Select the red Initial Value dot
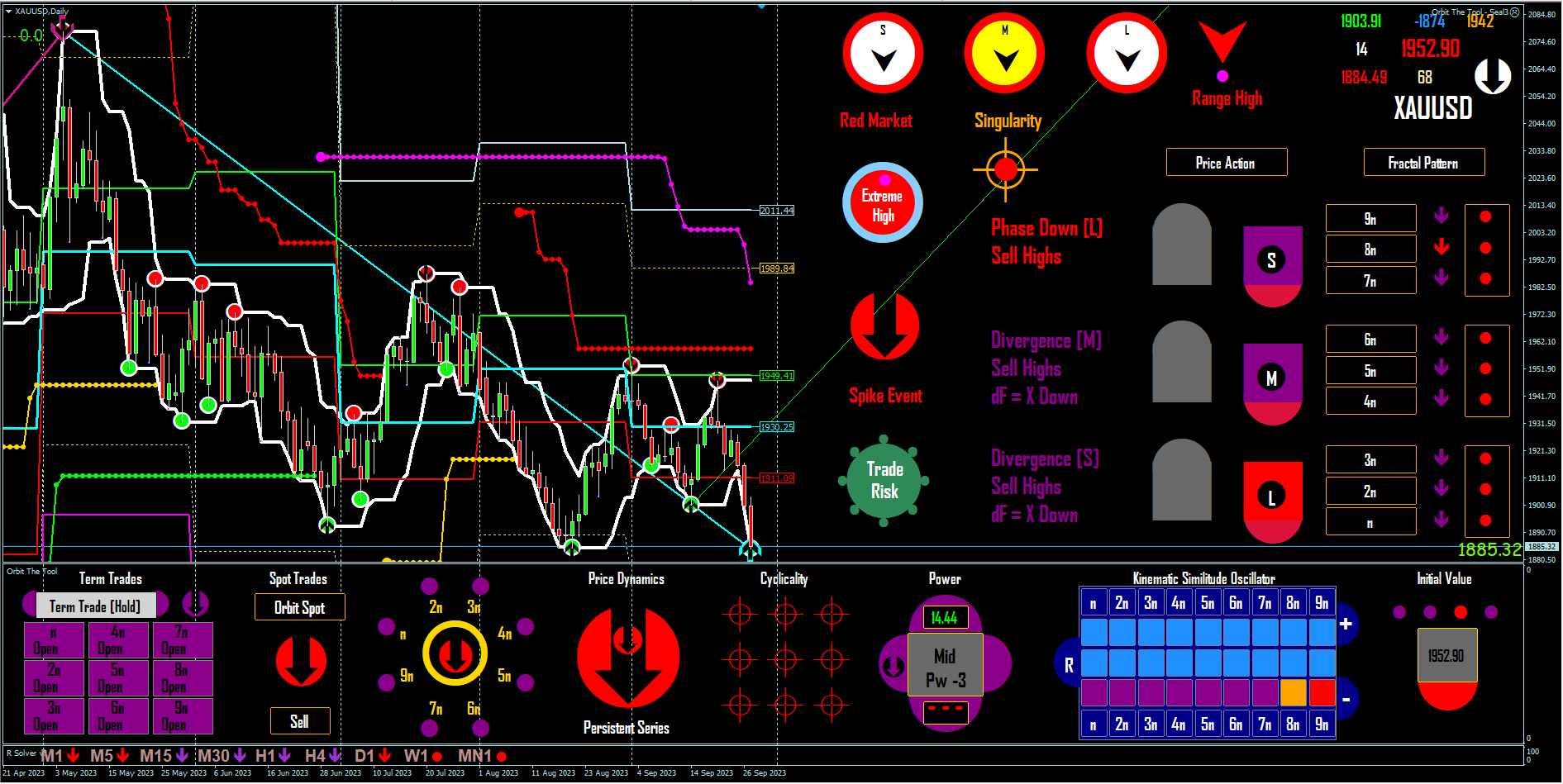This screenshot has width=1563, height=784. [x=1461, y=612]
